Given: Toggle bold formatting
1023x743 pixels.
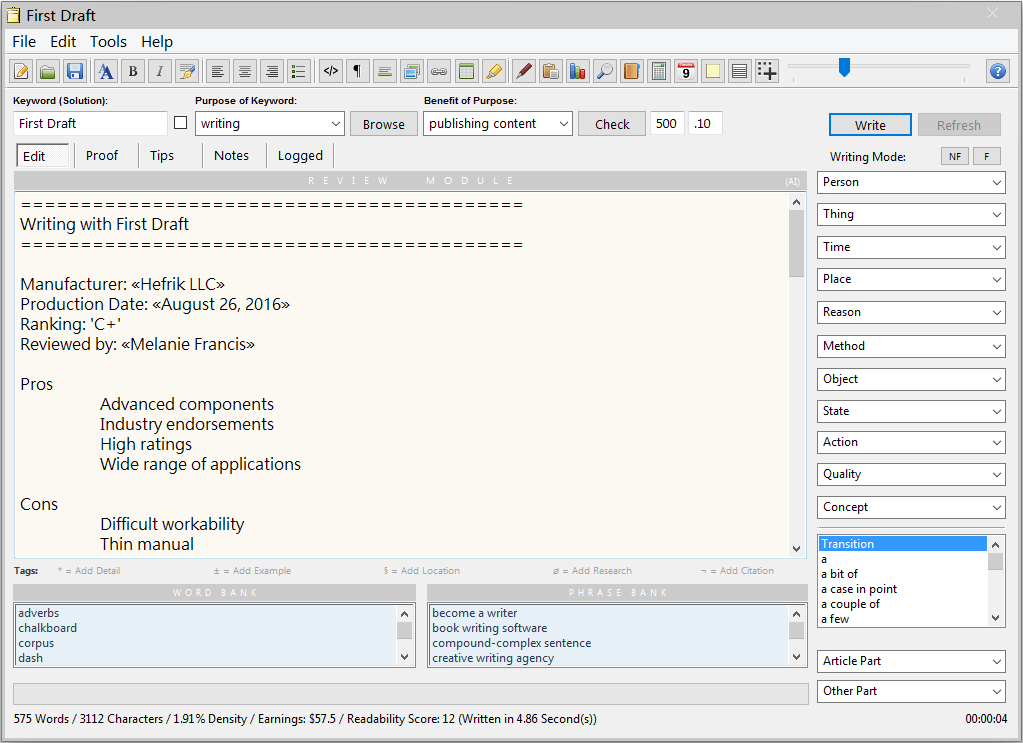Looking at the screenshot, I should tap(133, 71).
